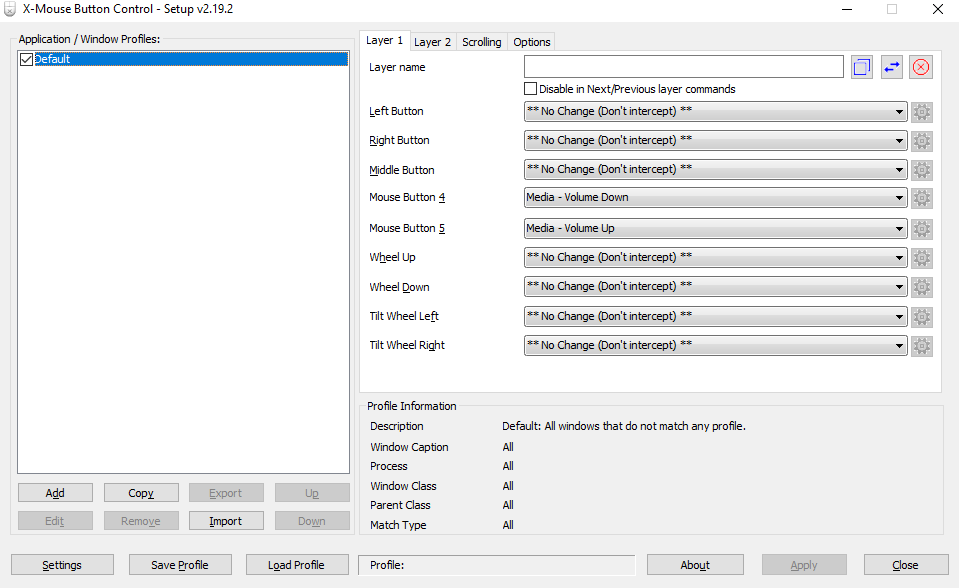The image size is (959, 588).
Task: Enable Disable in Next/Previous layer commands
Action: (x=530, y=89)
